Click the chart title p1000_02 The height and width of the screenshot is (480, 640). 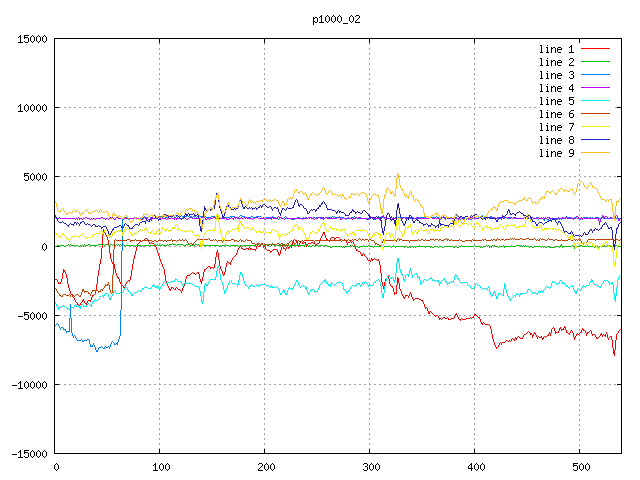click(335, 19)
